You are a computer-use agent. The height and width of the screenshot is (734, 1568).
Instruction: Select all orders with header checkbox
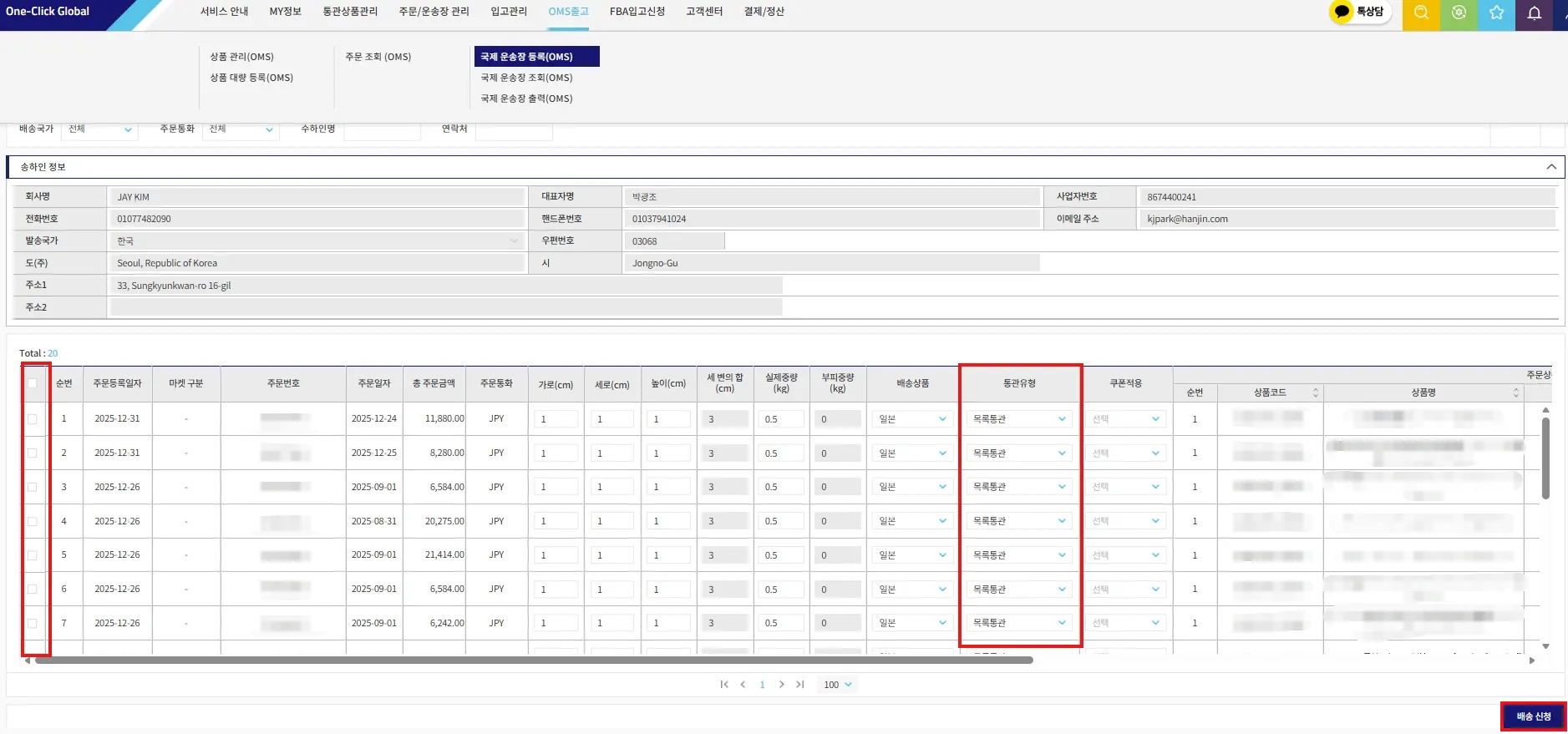click(33, 383)
